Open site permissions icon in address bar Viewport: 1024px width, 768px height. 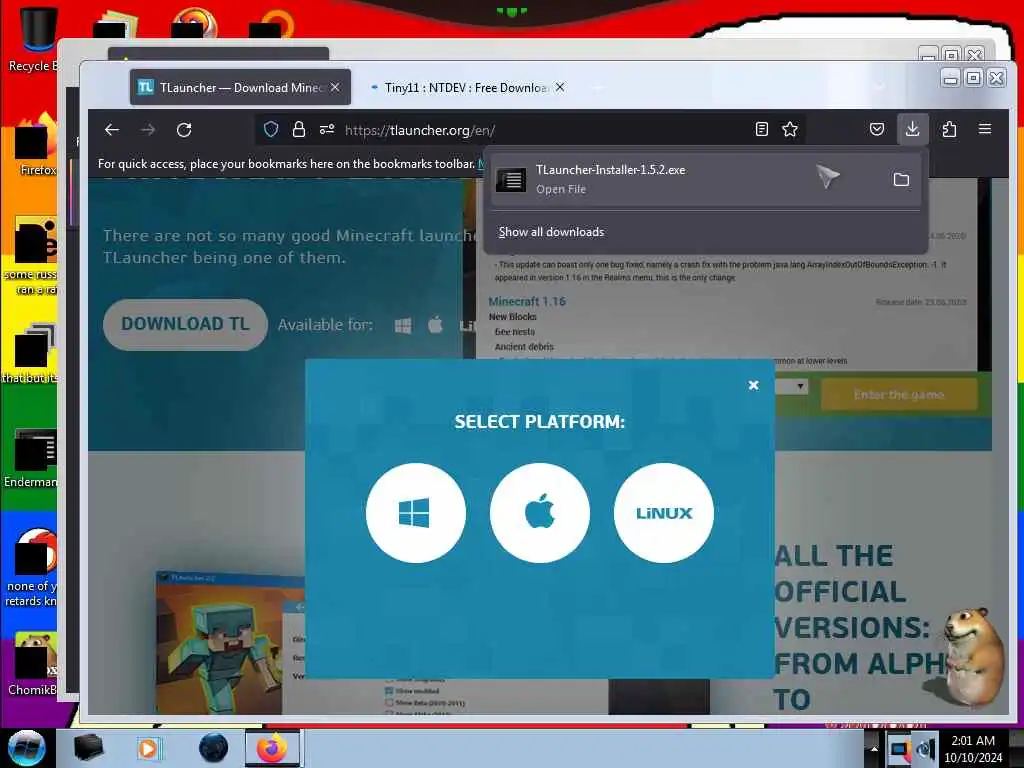[327, 129]
